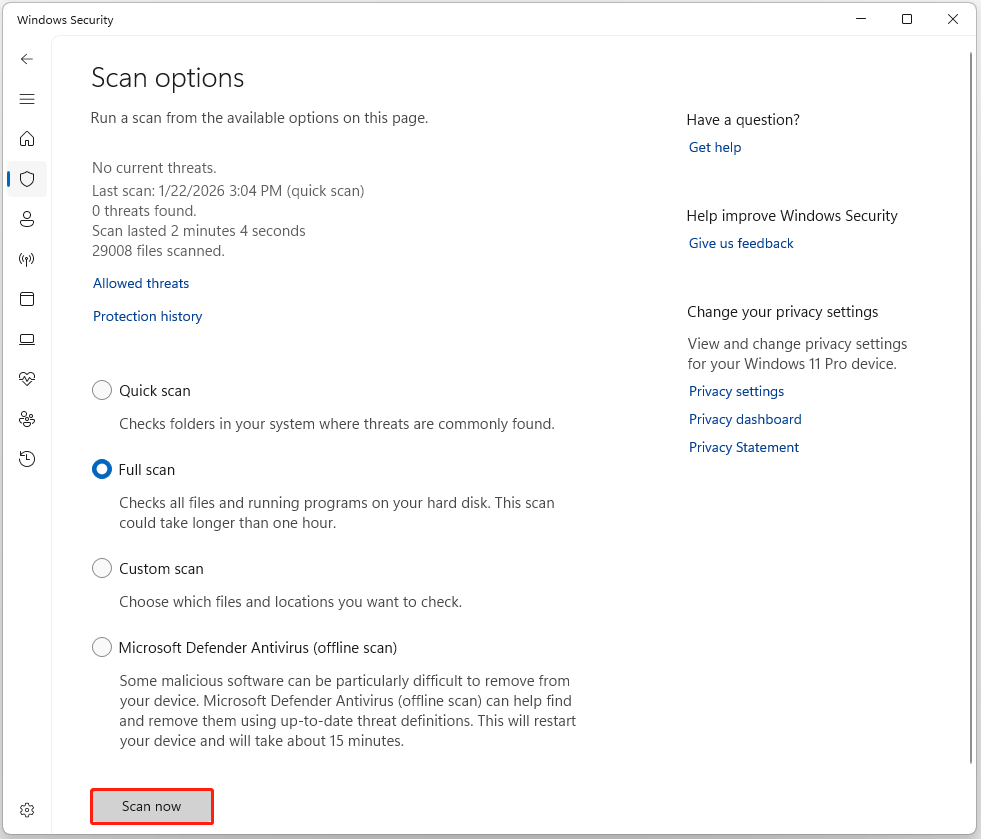Collapse the navigation with the hamburger menu
The width and height of the screenshot is (981, 839).
27,99
